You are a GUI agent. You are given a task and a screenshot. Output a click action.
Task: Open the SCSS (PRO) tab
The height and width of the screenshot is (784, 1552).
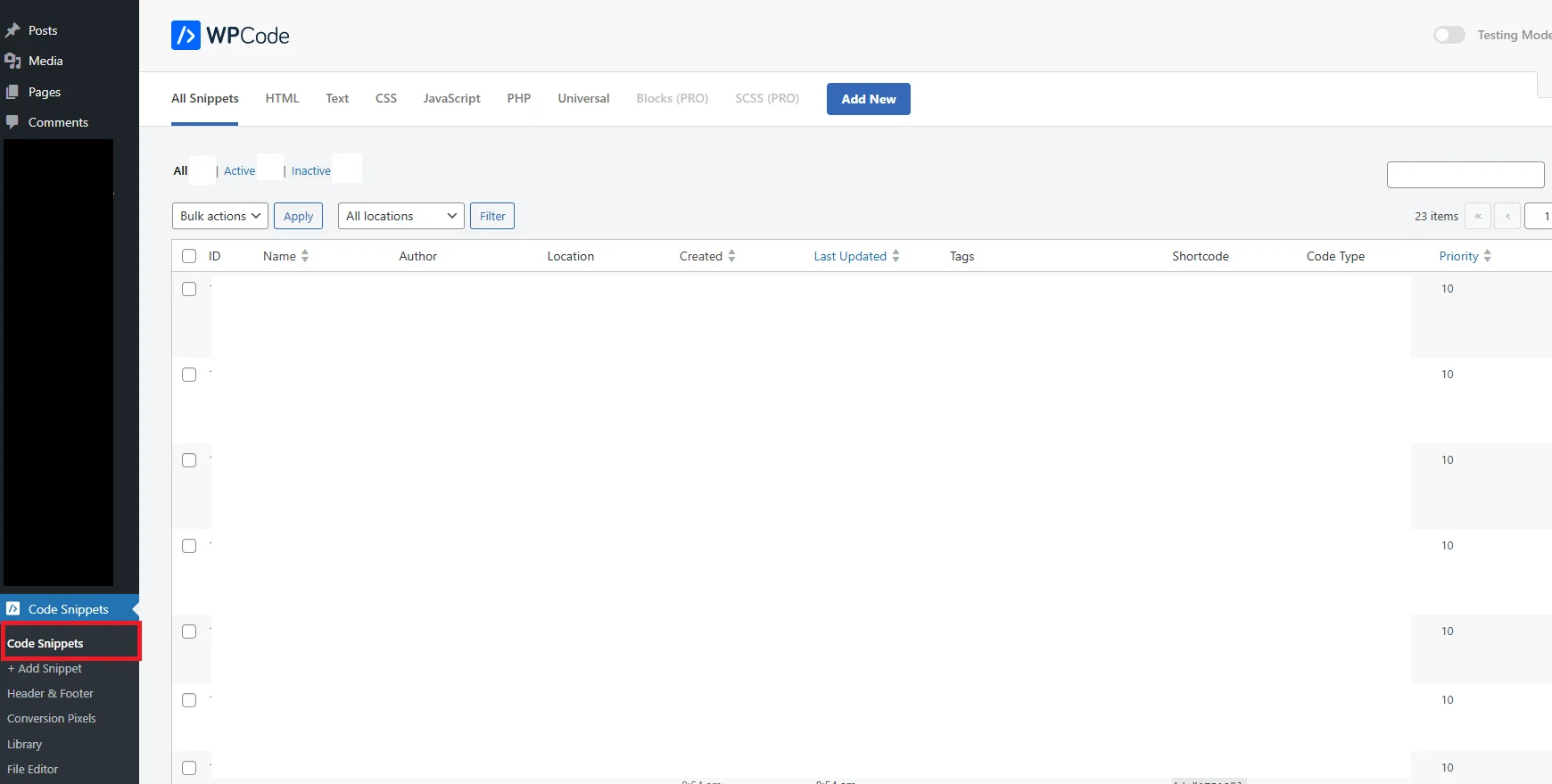(767, 98)
